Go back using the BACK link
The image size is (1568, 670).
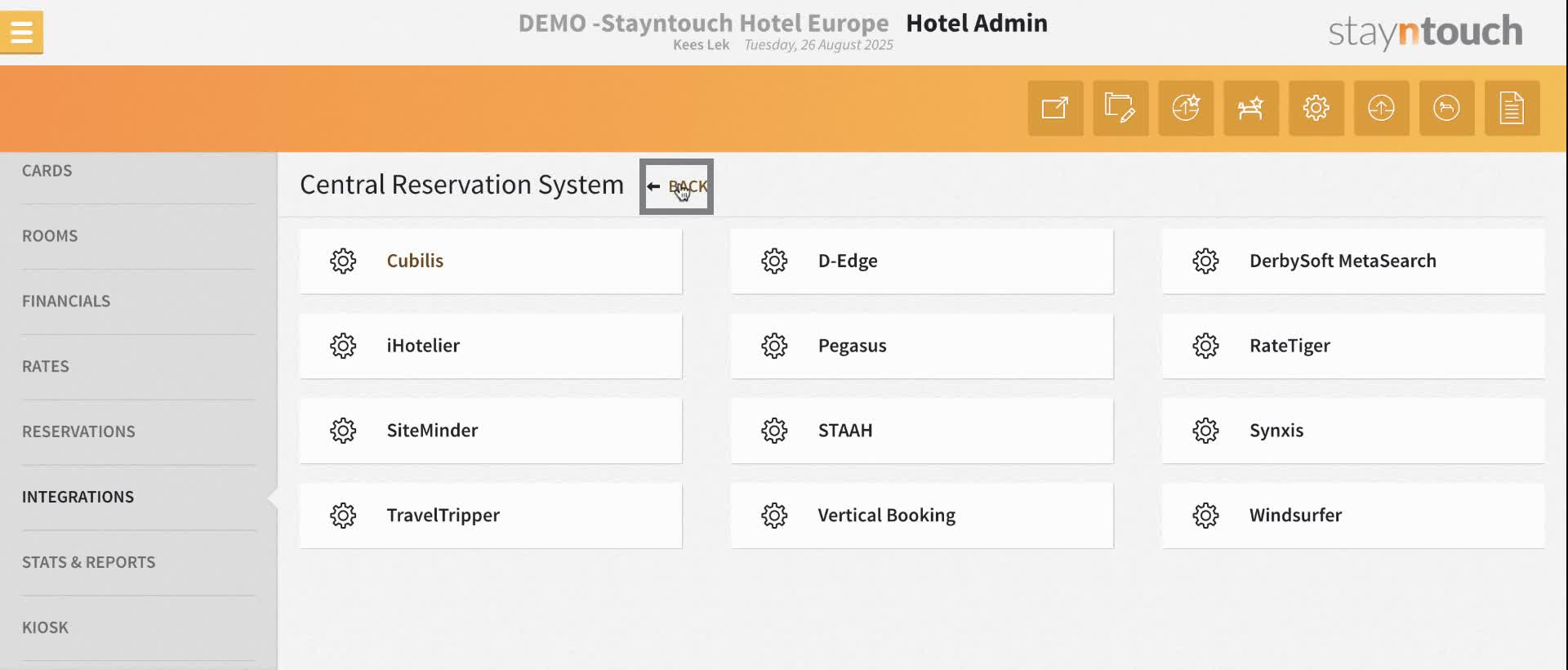coord(677,186)
